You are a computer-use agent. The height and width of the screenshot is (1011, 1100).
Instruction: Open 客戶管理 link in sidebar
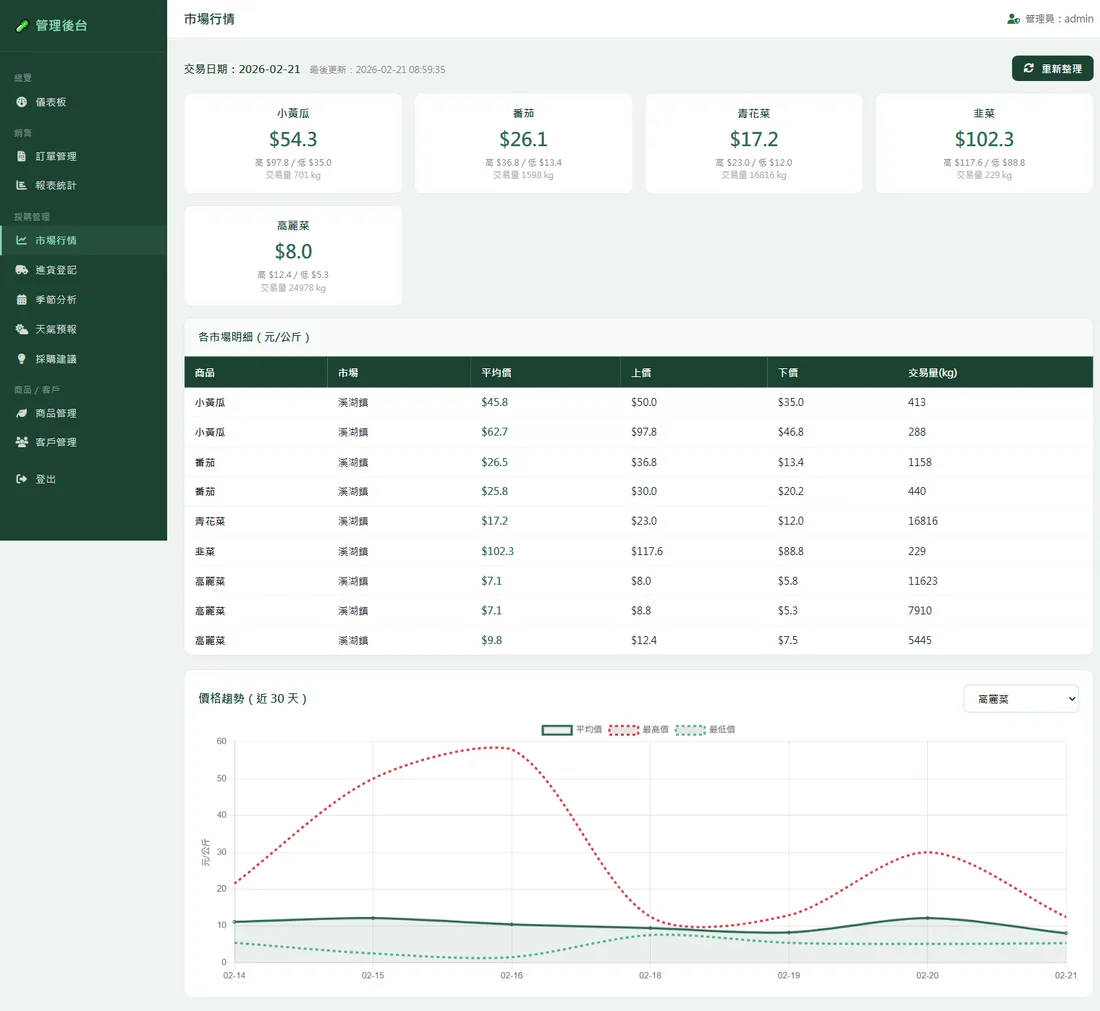pyautogui.click(x=83, y=442)
